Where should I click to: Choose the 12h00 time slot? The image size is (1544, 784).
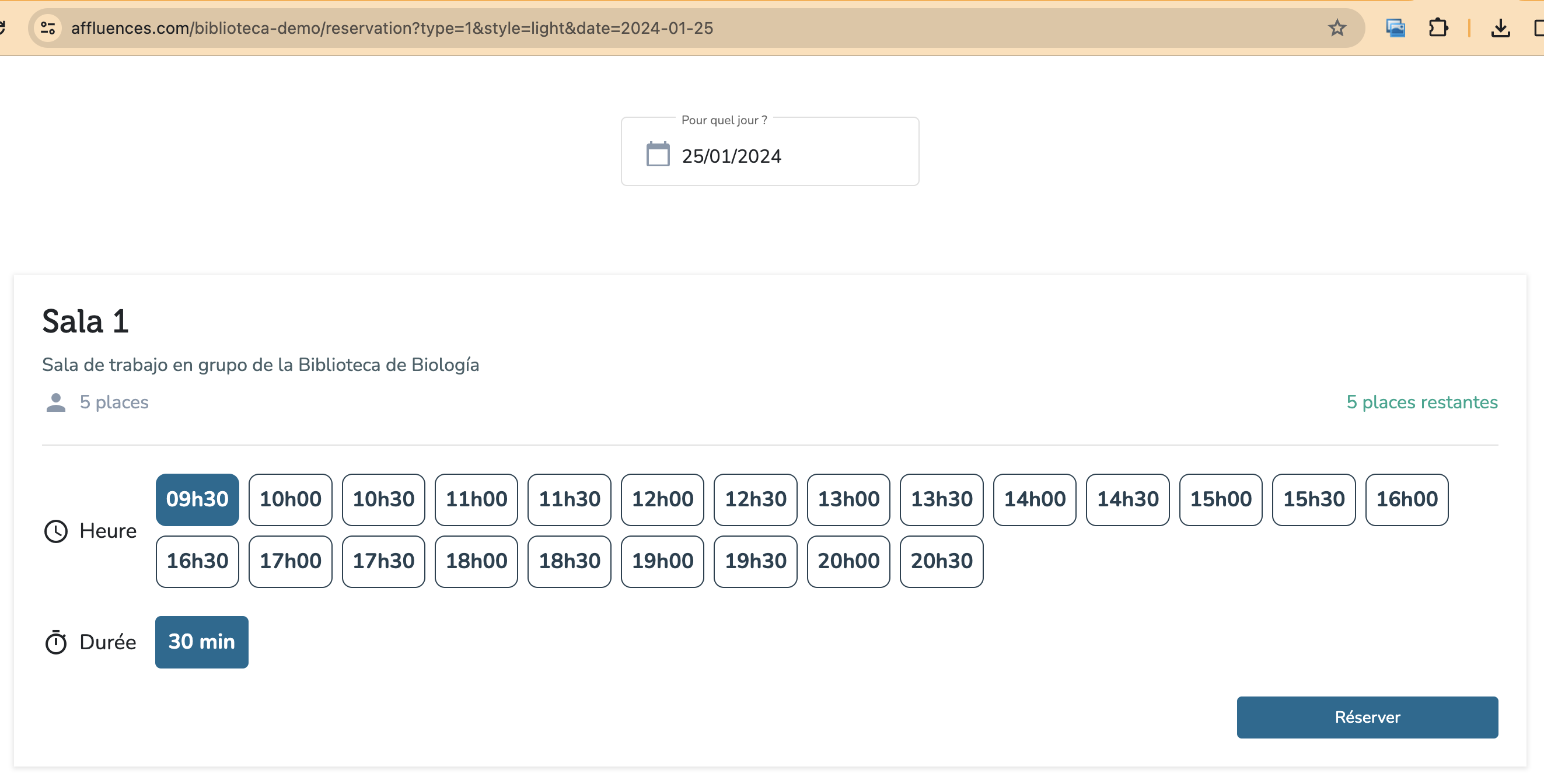tap(662, 500)
